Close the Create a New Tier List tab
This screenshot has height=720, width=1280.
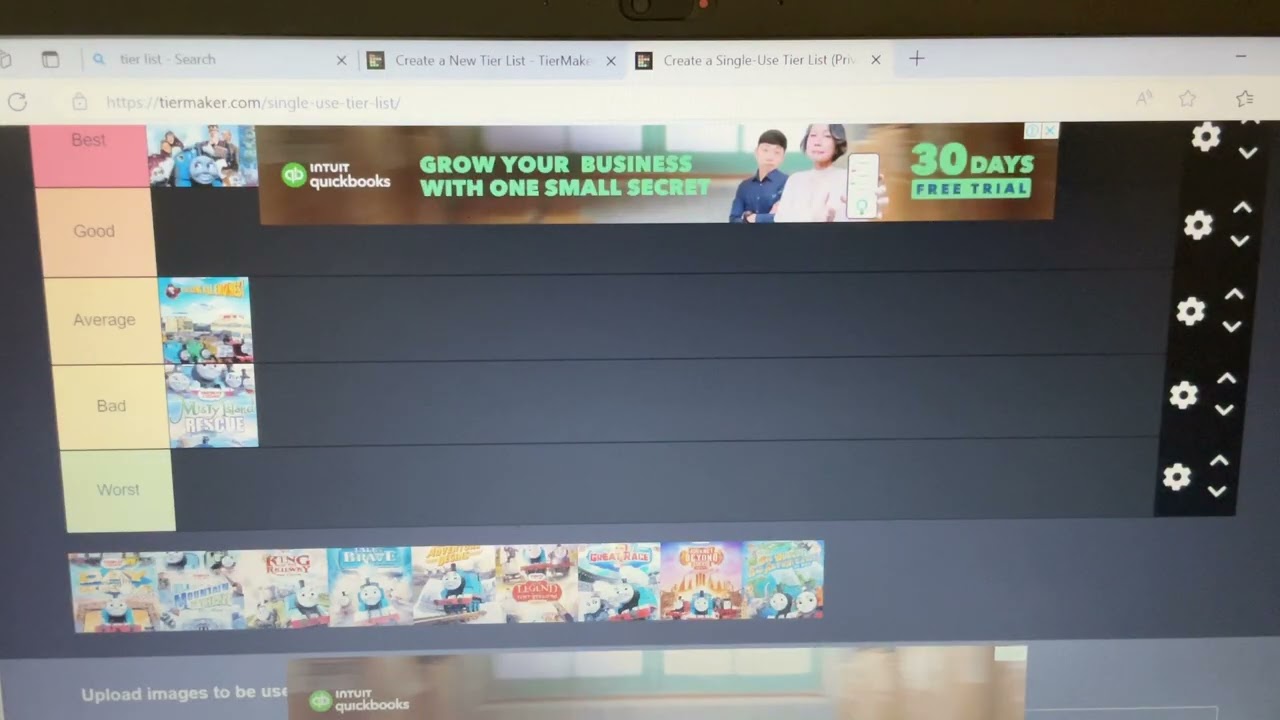(611, 61)
